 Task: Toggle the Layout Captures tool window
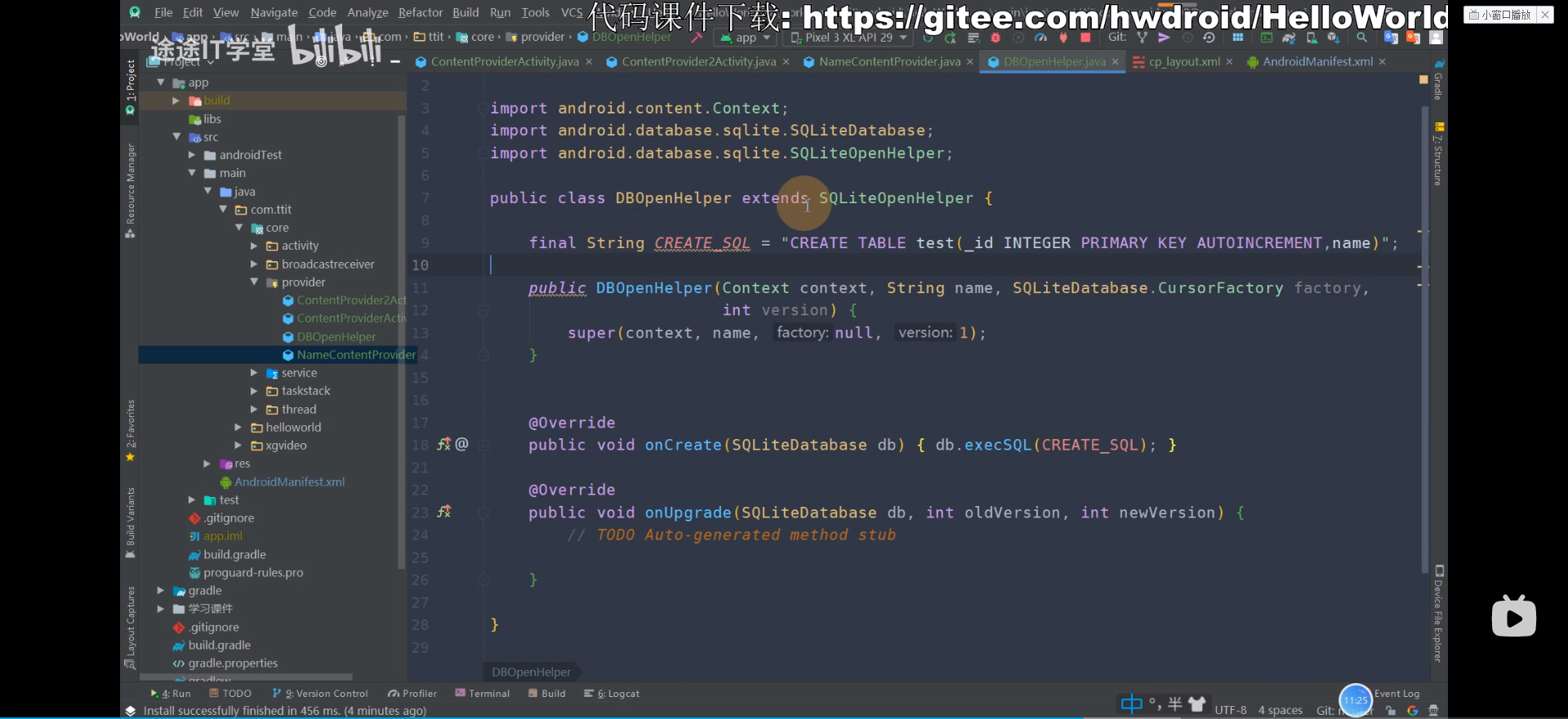[x=130, y=628]
